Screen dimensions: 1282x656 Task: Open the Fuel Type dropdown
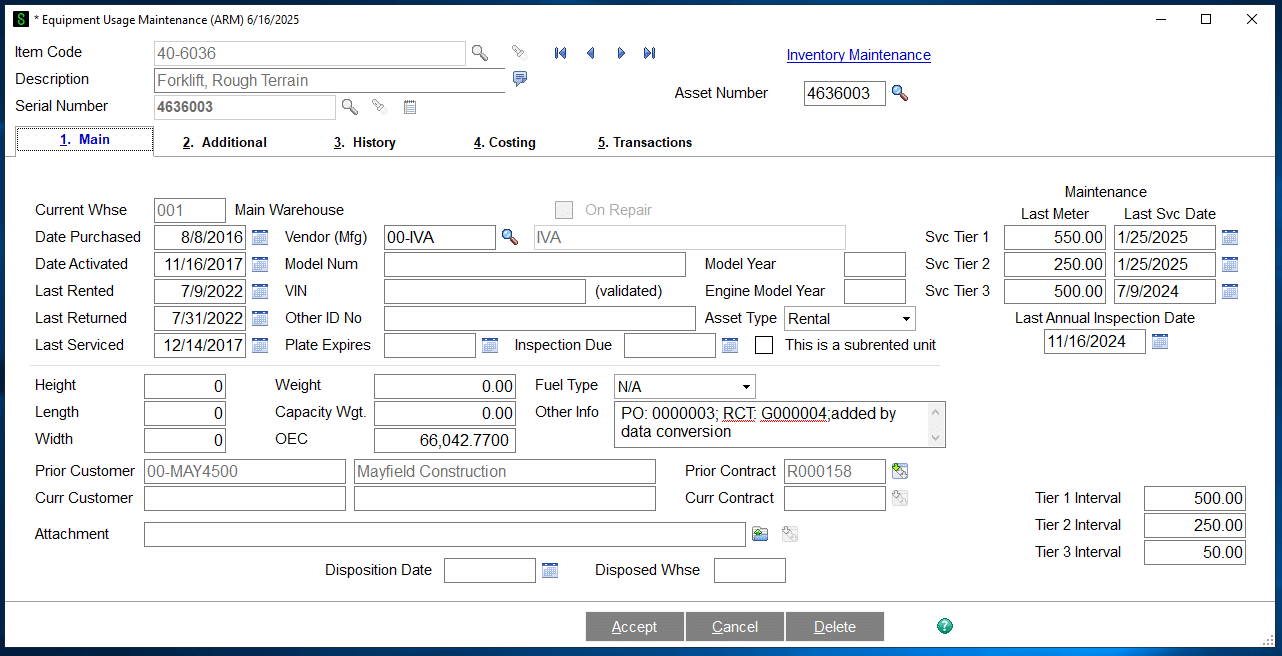tap(685, 386)
